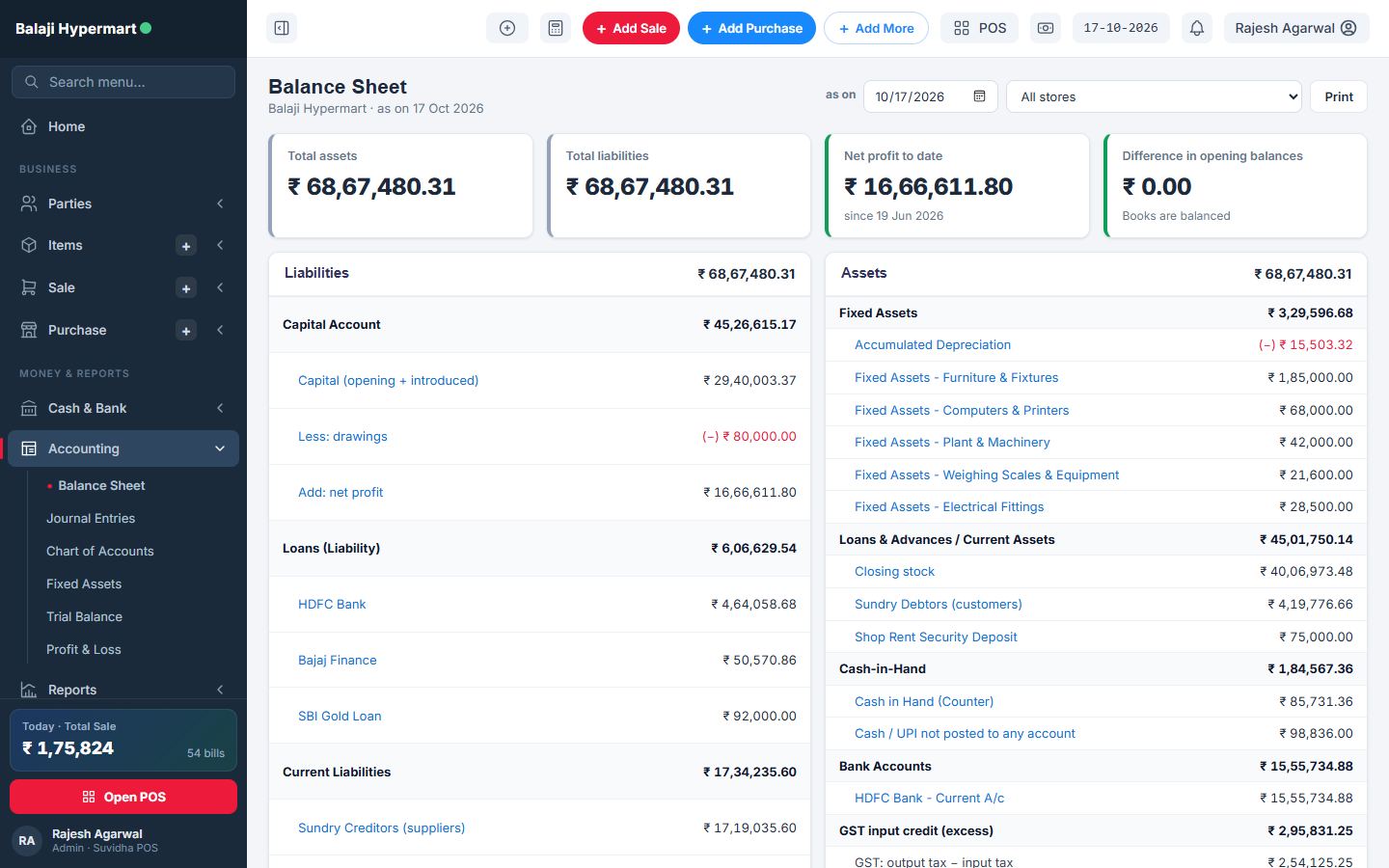Click the circled plus quick-add icon
This screenshot has height=868, width=1389.
(x=507, y=28)
